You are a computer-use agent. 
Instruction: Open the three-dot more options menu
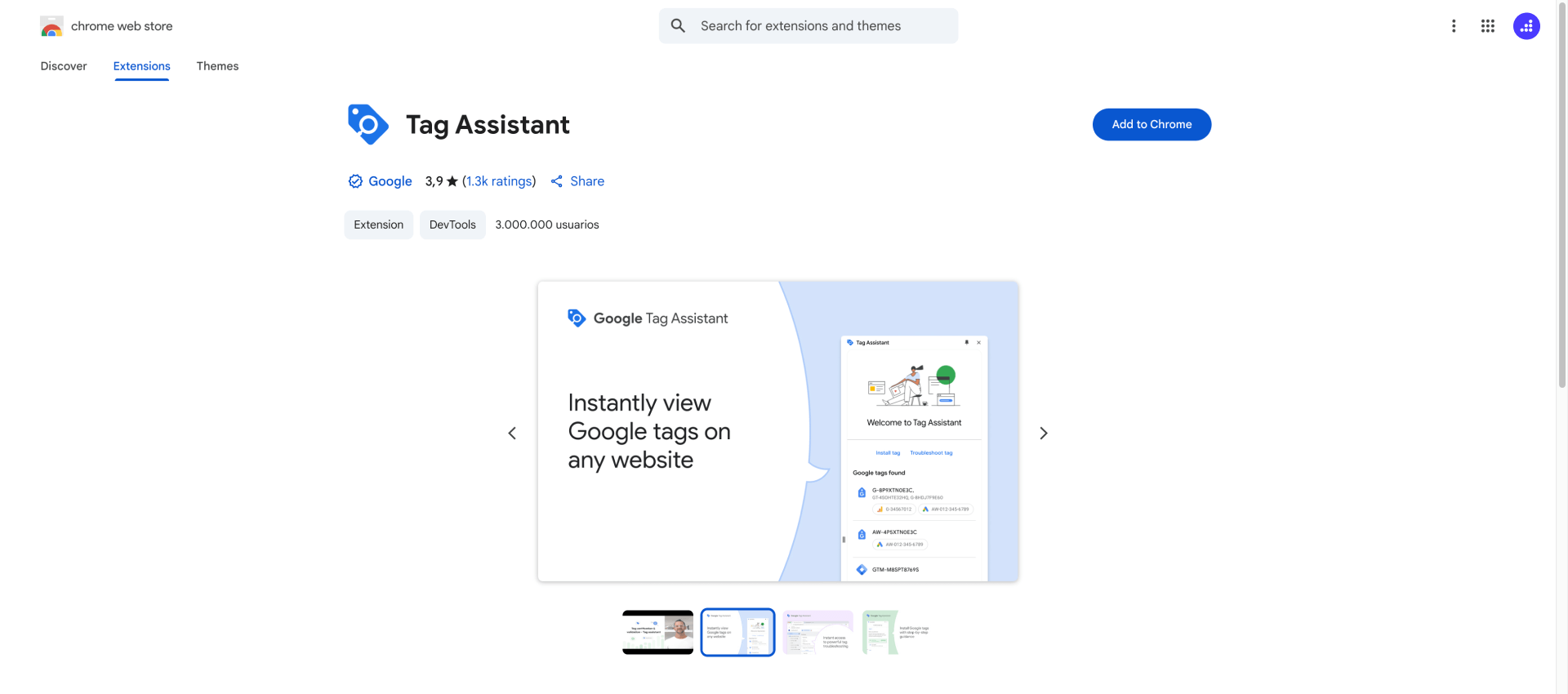click(x=1454, y=26)
